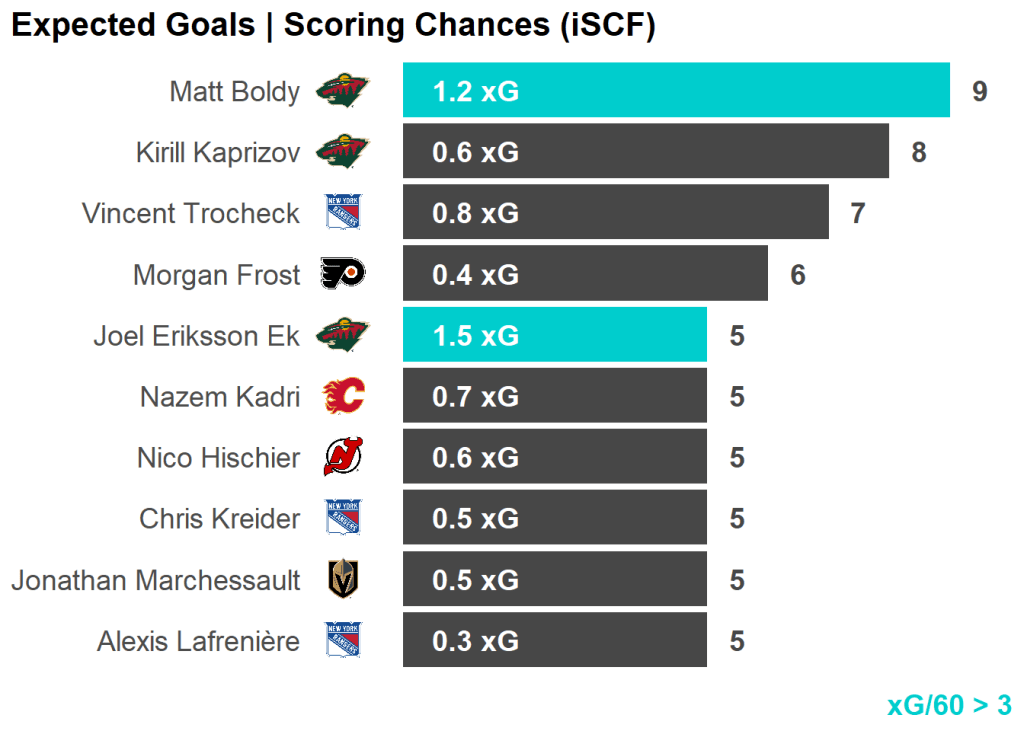Select Nazem Kadri's 0.7 xG bar

(x=554, y=396)
